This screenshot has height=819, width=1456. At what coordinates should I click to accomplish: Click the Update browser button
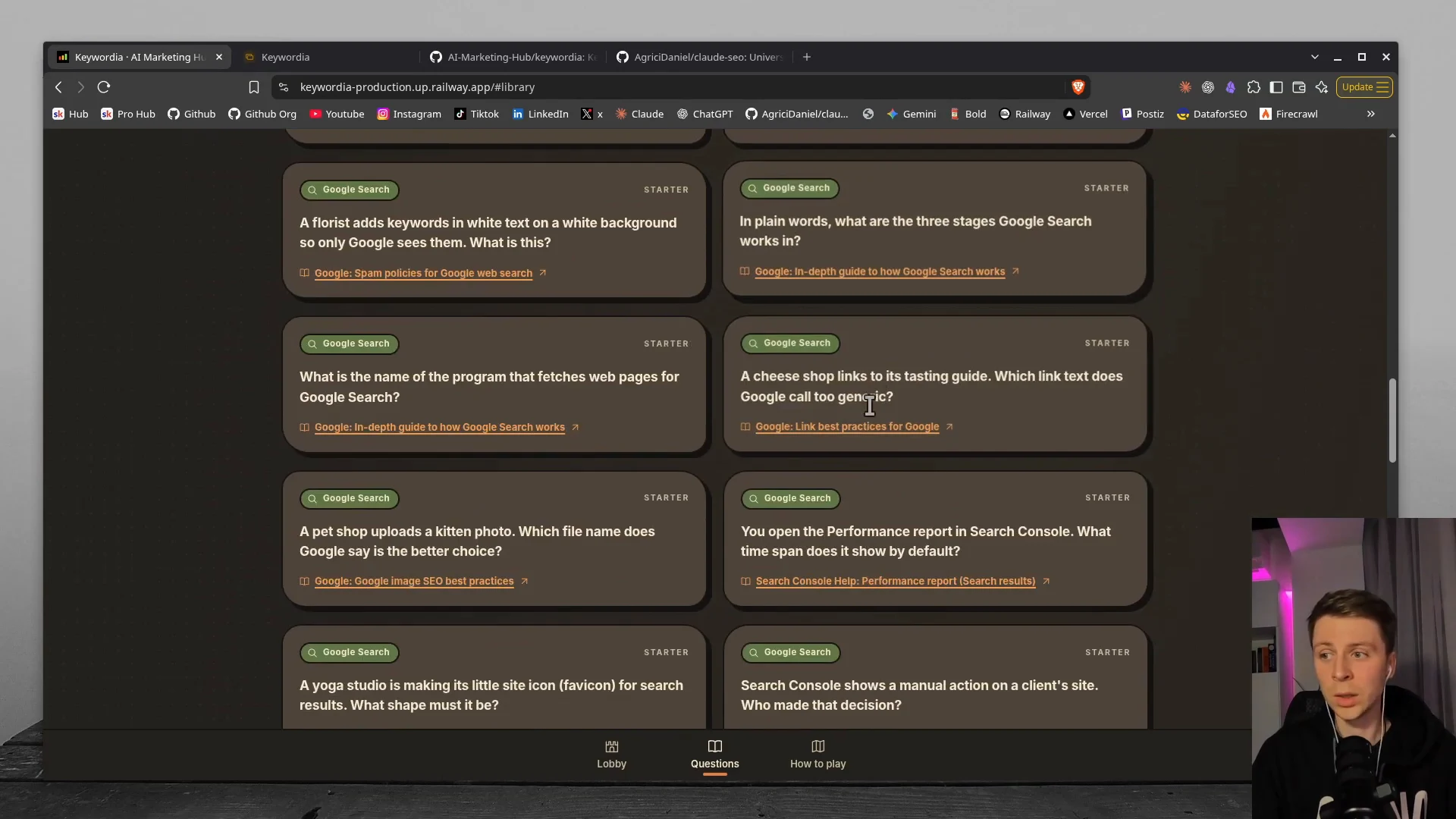(1364, 87)
